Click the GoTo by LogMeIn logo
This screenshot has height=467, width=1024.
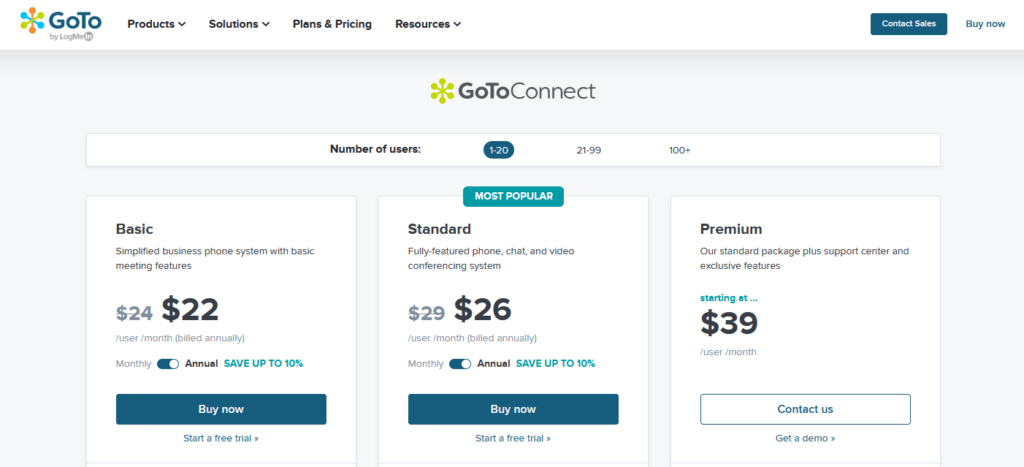coord(61,24)
